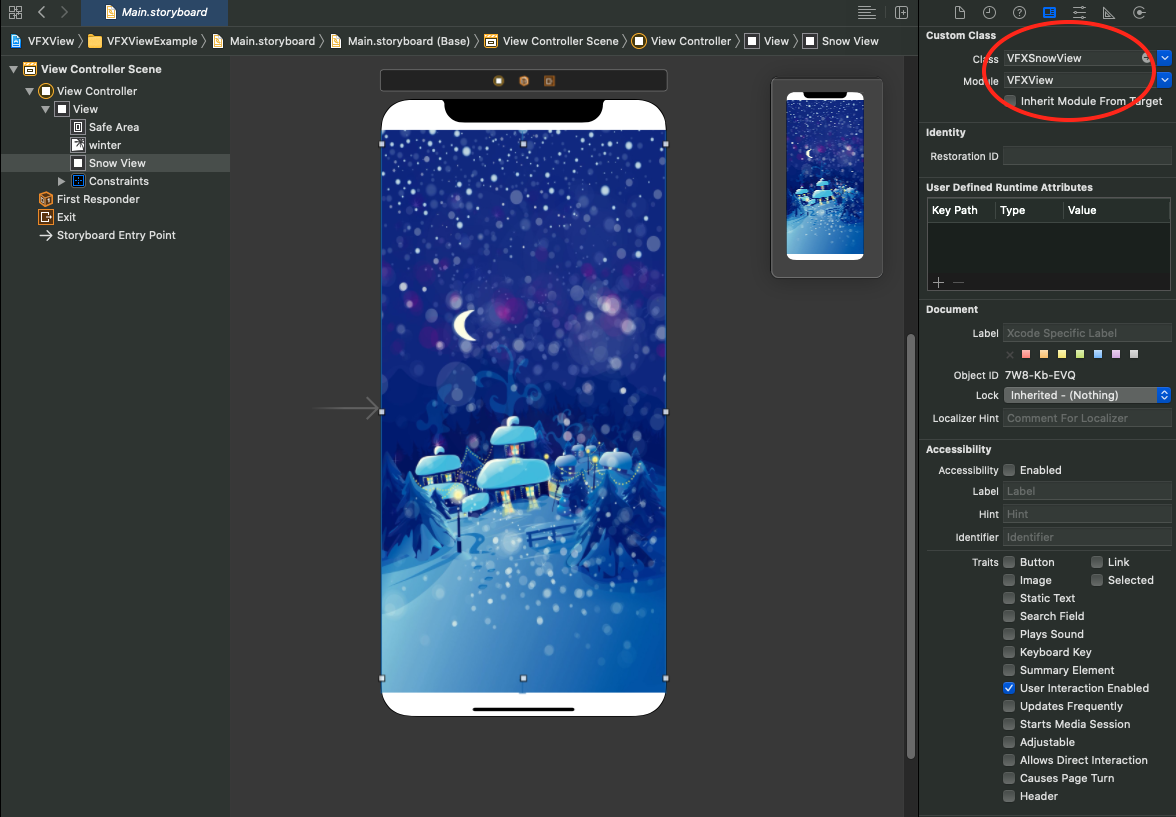Pick the red document label color

point(1026,354)
